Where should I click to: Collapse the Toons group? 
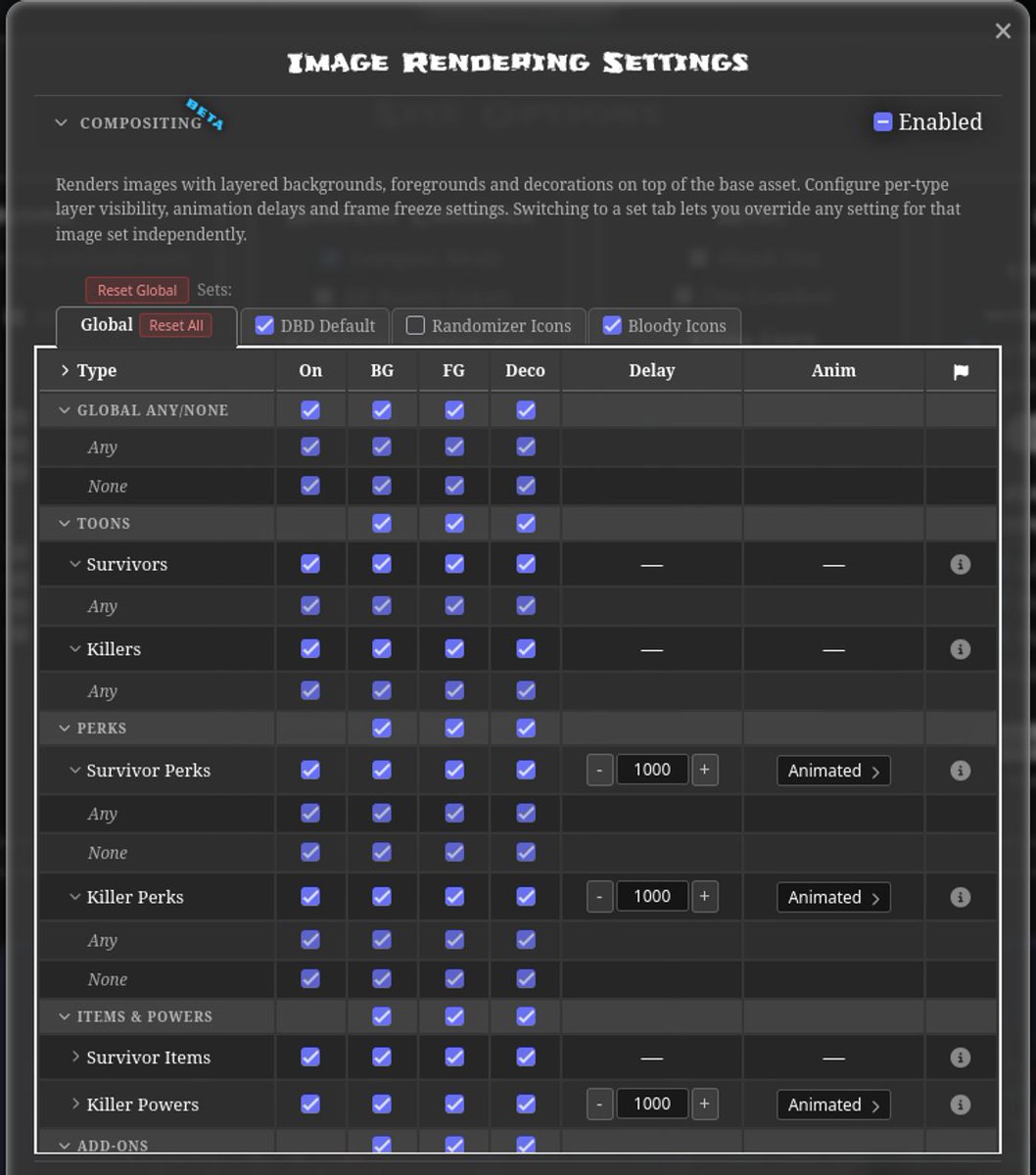[65, 524]
